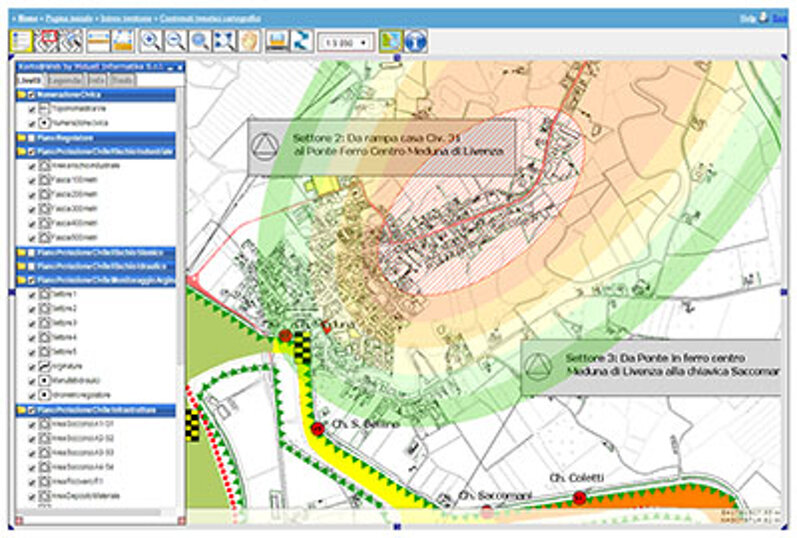Click the zoom out magnifier tool

[x=175, y=41]
